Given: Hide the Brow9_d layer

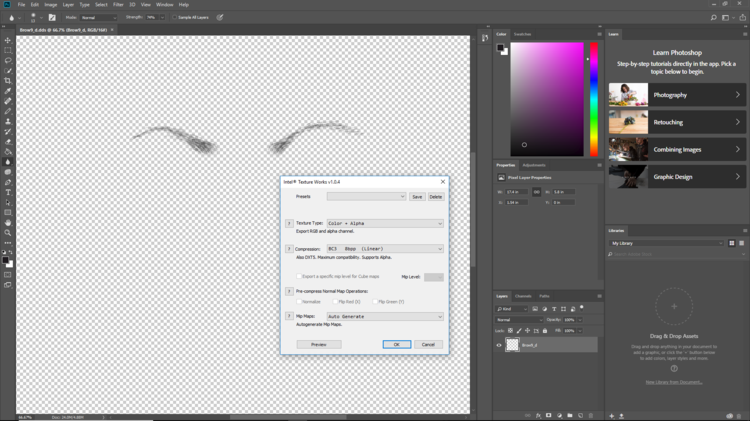Looking at the screenshot, I should (499, 345).
